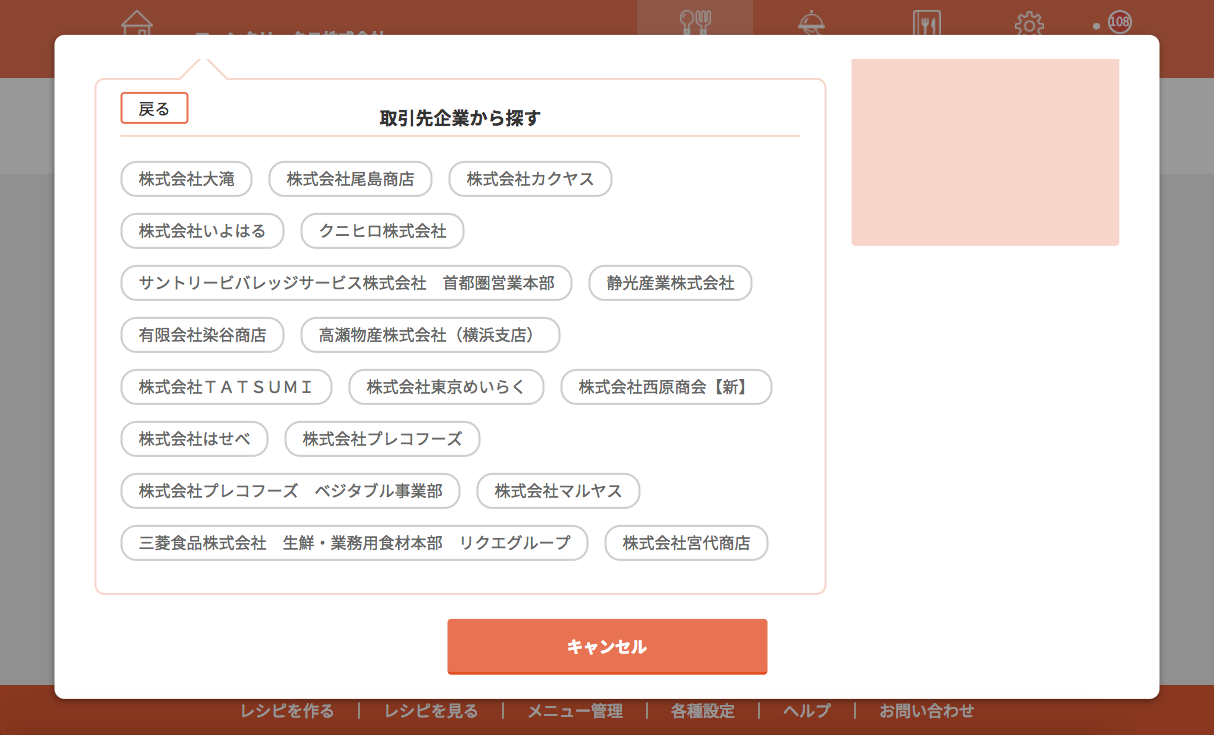Open the spoon and fork recipe icon
This screenshot has width=1214, height=735.
point(694,22)
